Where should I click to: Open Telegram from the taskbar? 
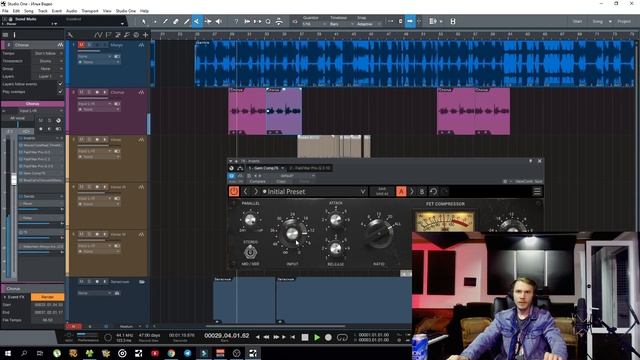[x=187, y=353]
